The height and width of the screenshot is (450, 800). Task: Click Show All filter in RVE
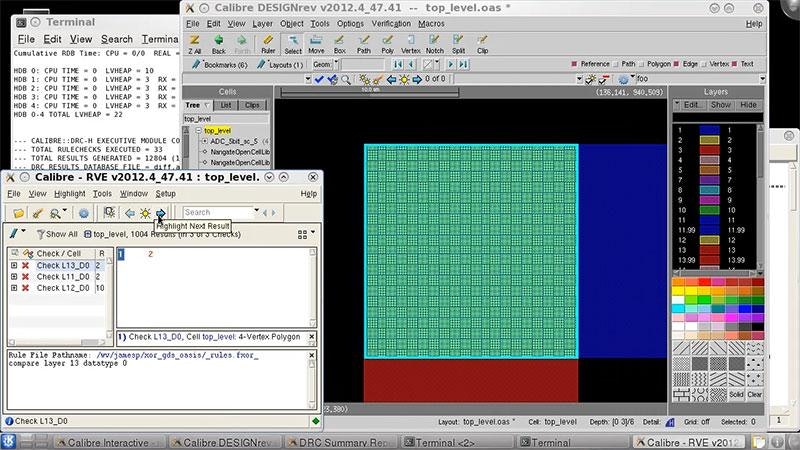pos(57,234)
